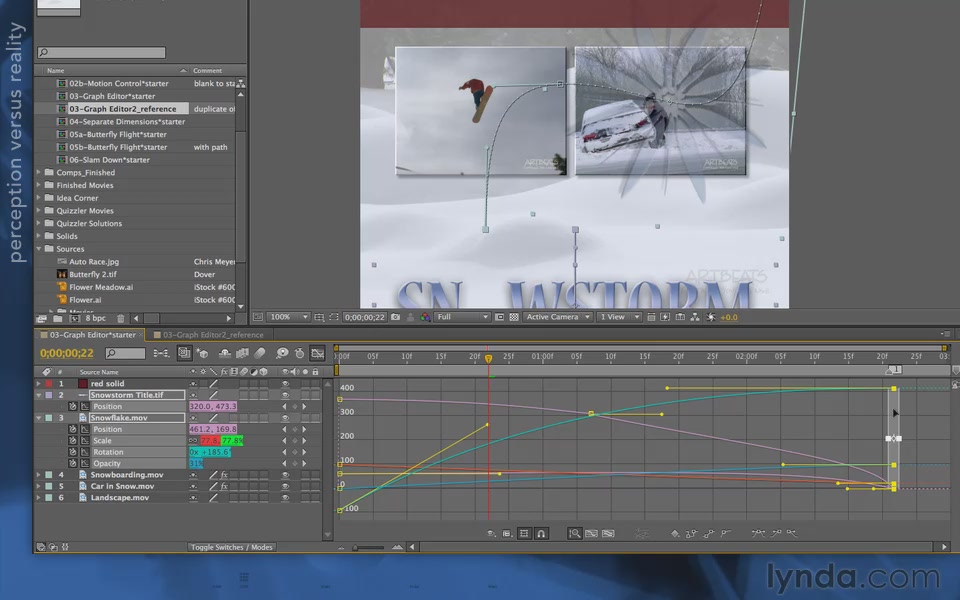This screenshot has width=960, height=600.
Task: Click Show Channel color icon in viewer
Action: 425,317
